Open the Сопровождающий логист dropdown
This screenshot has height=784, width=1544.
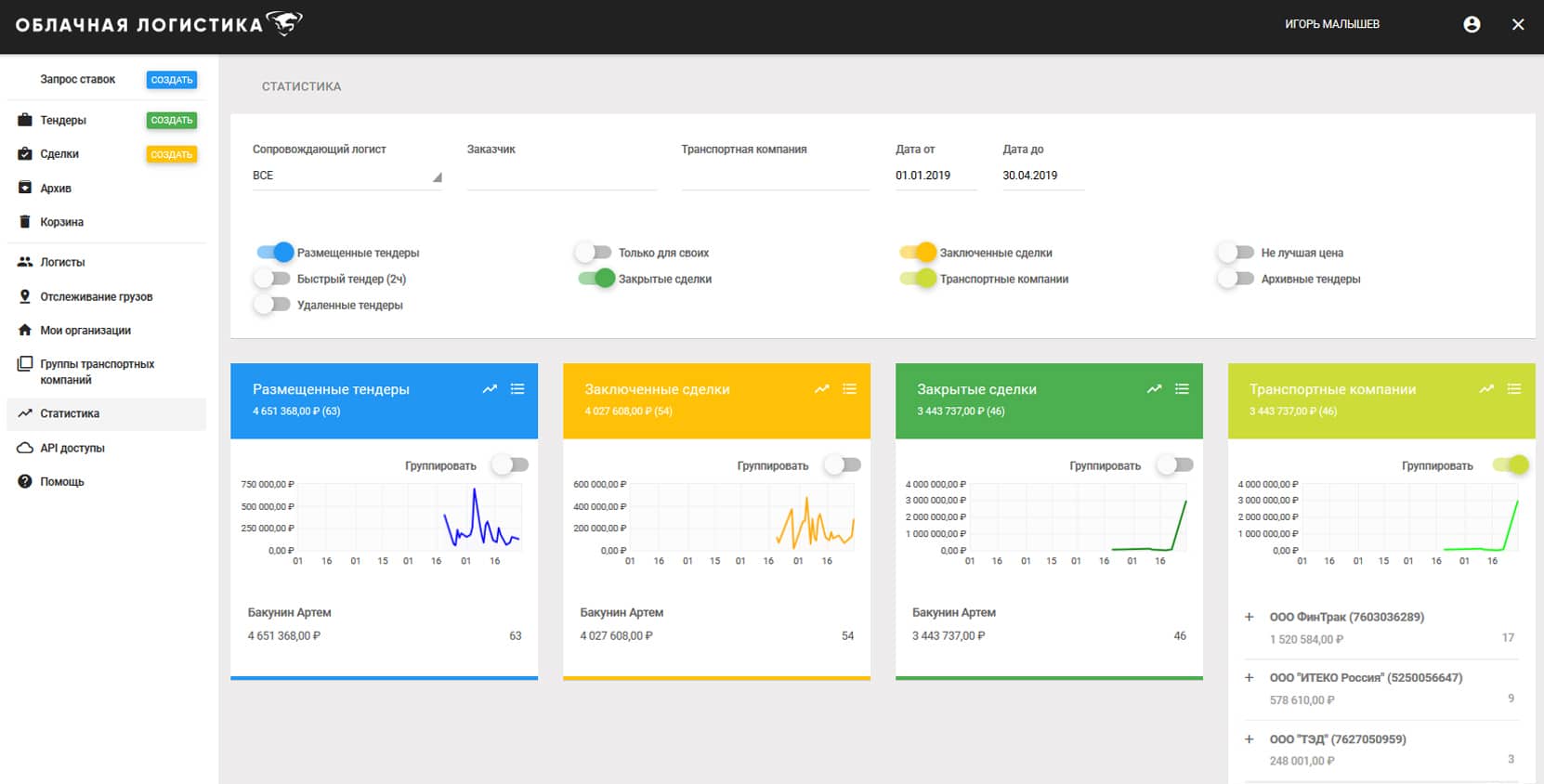pyautogui.click(x=347, y=176)
